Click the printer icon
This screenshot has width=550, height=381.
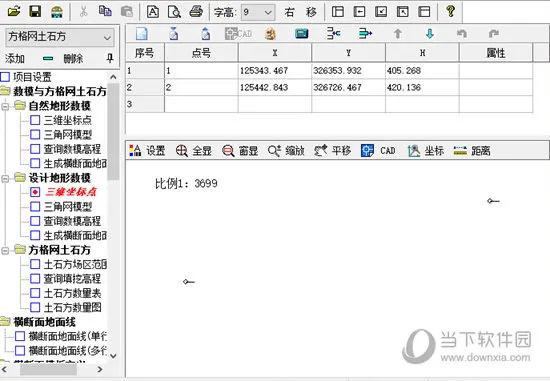(x=196, y=12)
